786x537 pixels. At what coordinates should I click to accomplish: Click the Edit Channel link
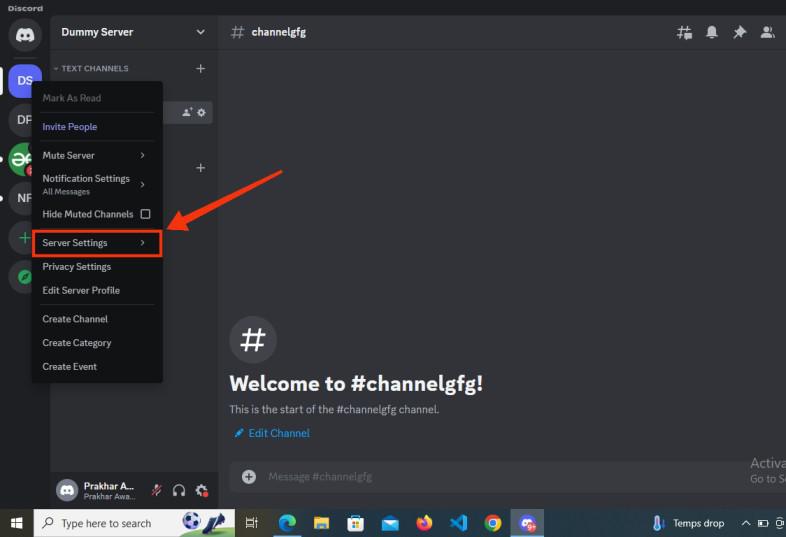[x=272, y=433]
